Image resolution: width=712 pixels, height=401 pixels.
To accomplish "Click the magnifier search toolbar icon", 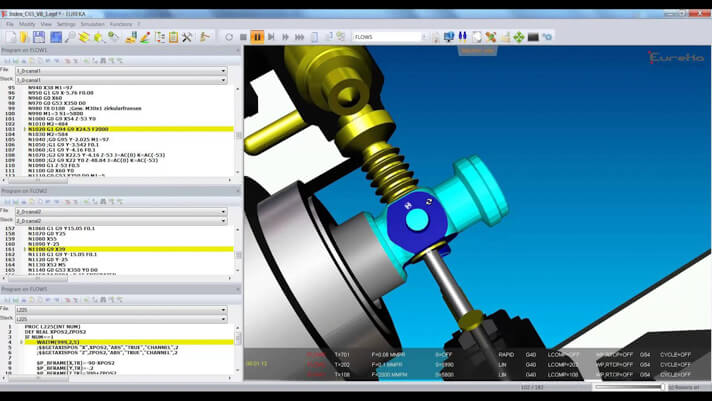I will click(70, 37).
